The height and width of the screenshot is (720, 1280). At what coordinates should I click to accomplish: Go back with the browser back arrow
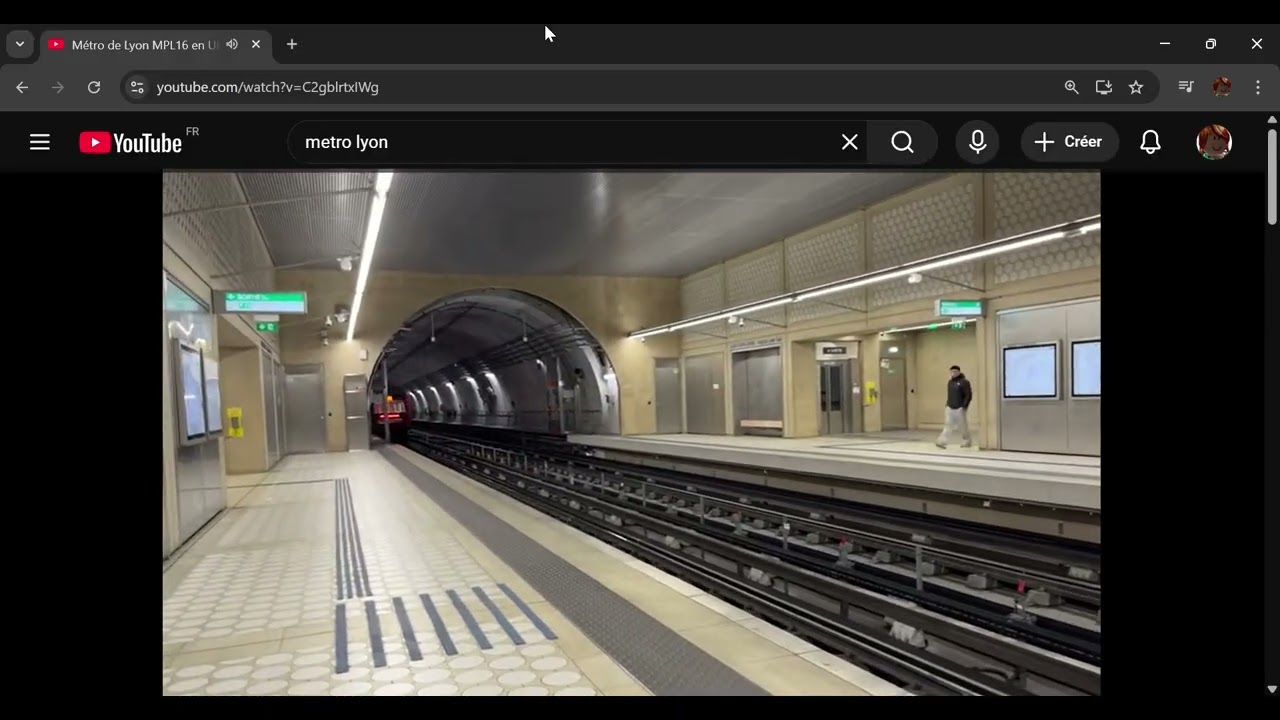(22, 87)
